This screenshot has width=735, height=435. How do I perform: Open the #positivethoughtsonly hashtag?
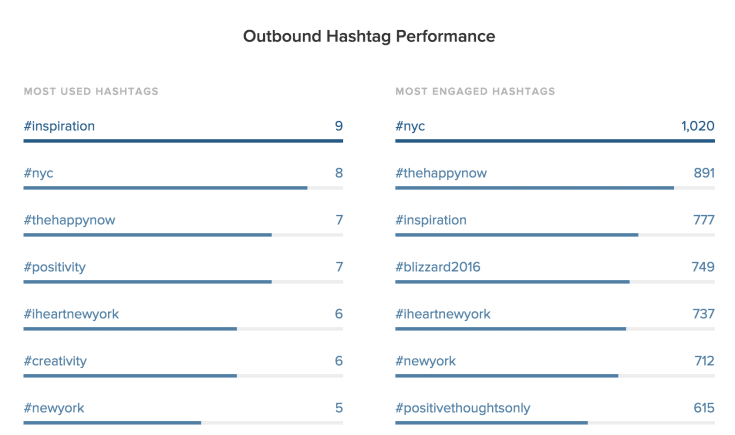click(x=463, y=408)
